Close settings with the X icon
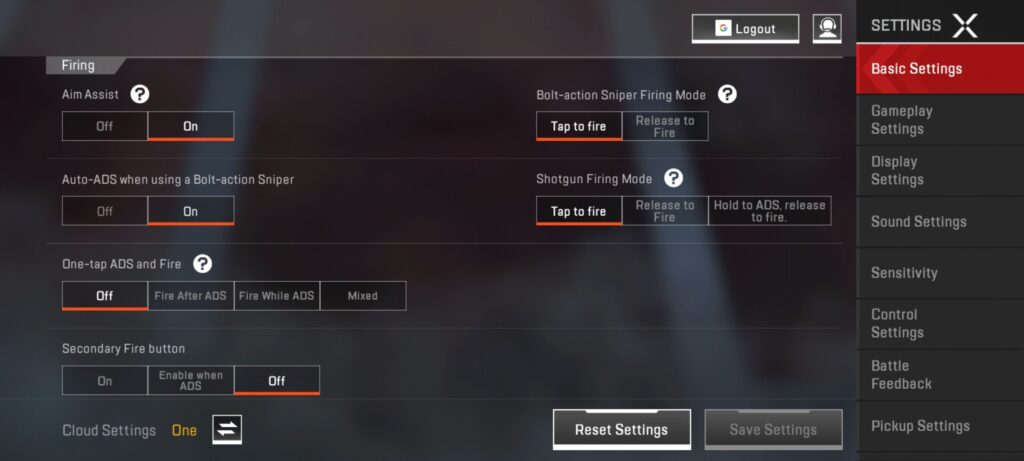 pyautogui.click(x=965, y=25)
